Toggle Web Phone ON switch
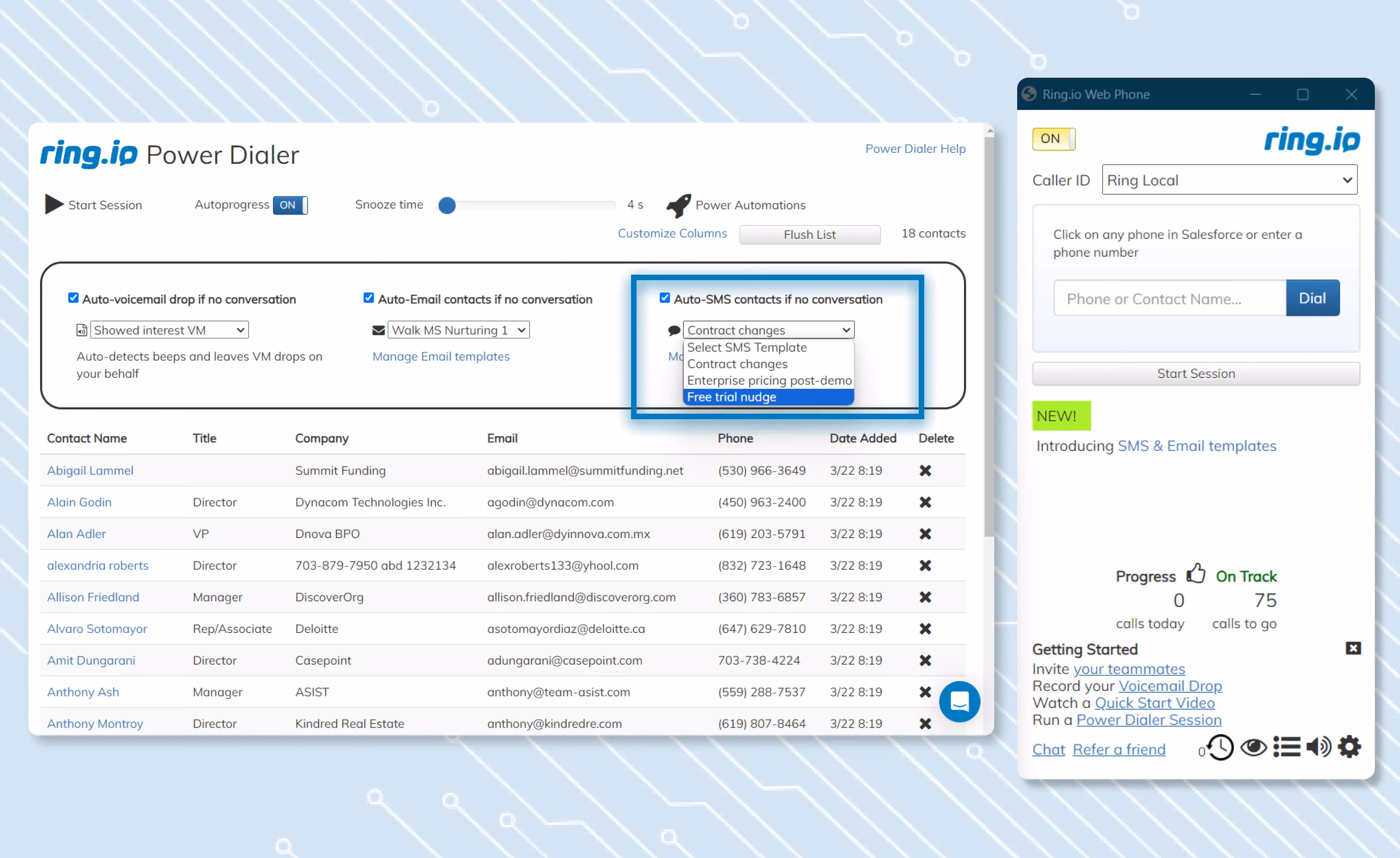 click(1053, 139)
